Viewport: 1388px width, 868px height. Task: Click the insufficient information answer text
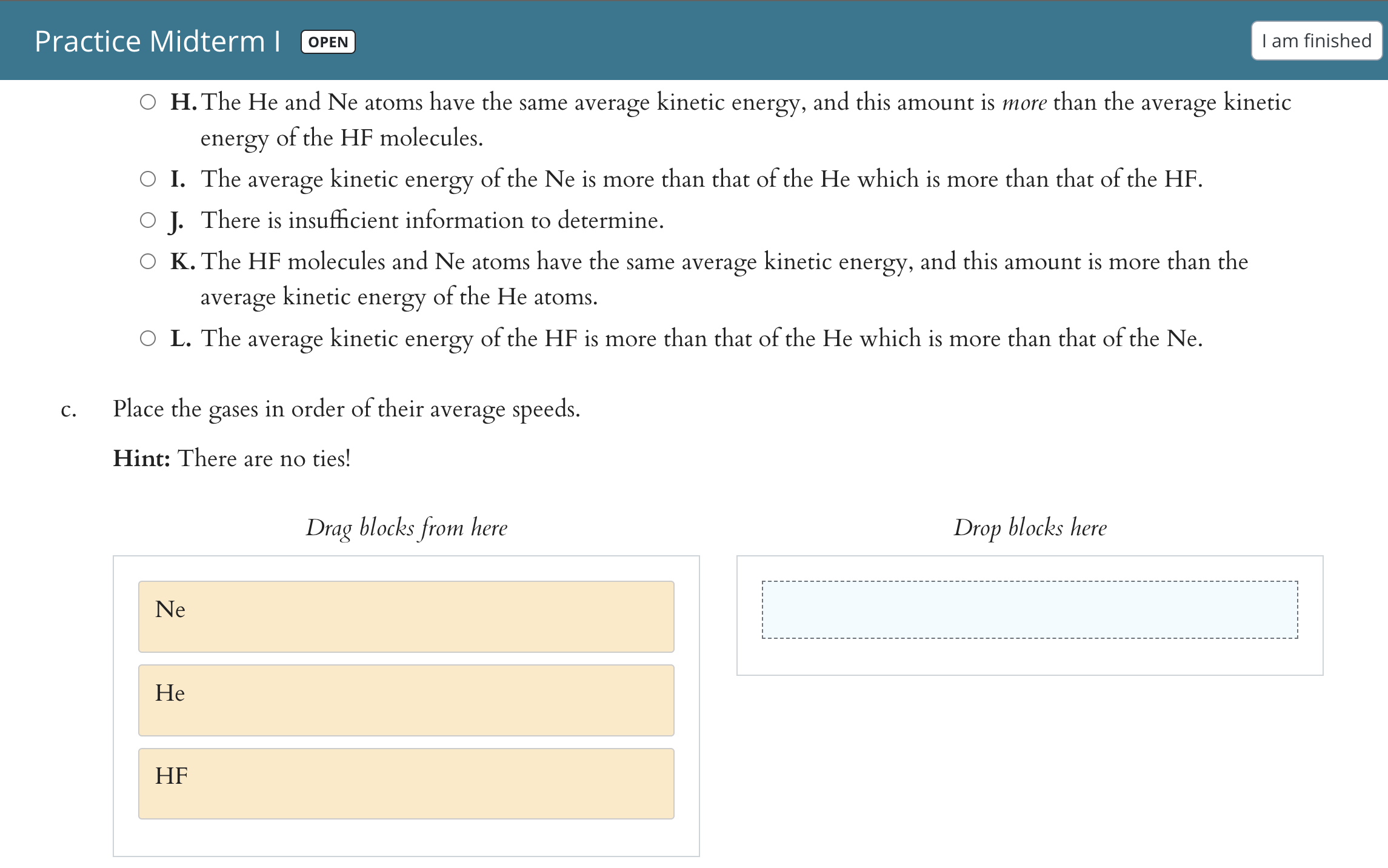[x=432, y=221]
